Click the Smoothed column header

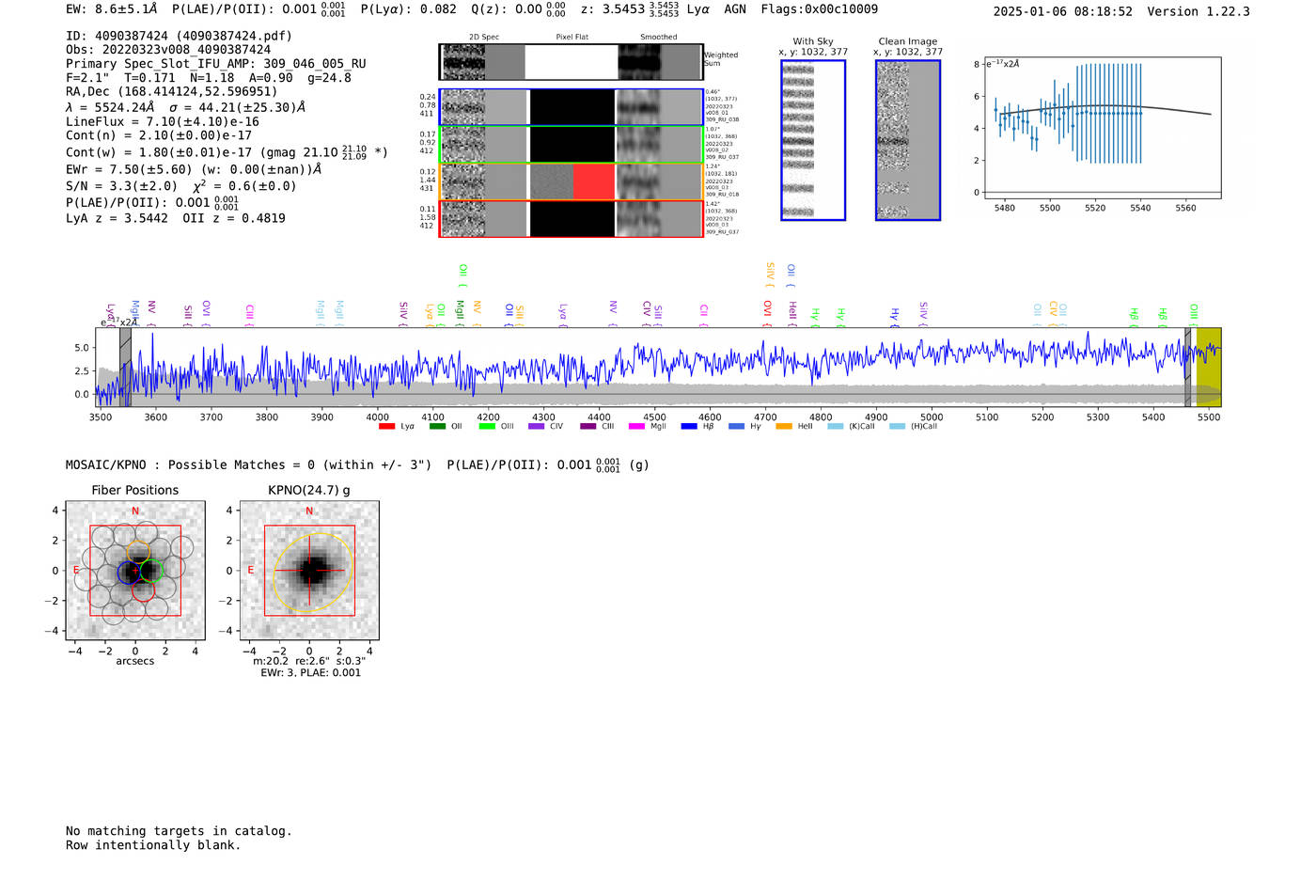pyautogui.click(x=659, y=38)
